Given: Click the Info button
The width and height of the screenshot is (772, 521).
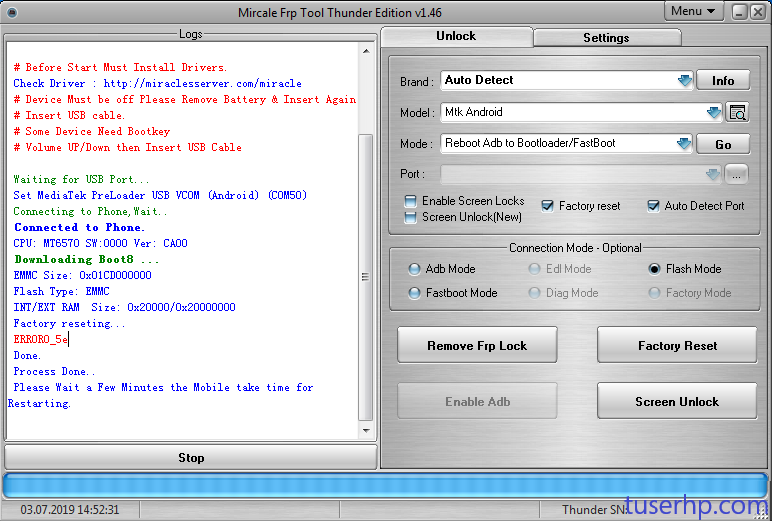Looking at the screenshot, I should tap(723, 81).
